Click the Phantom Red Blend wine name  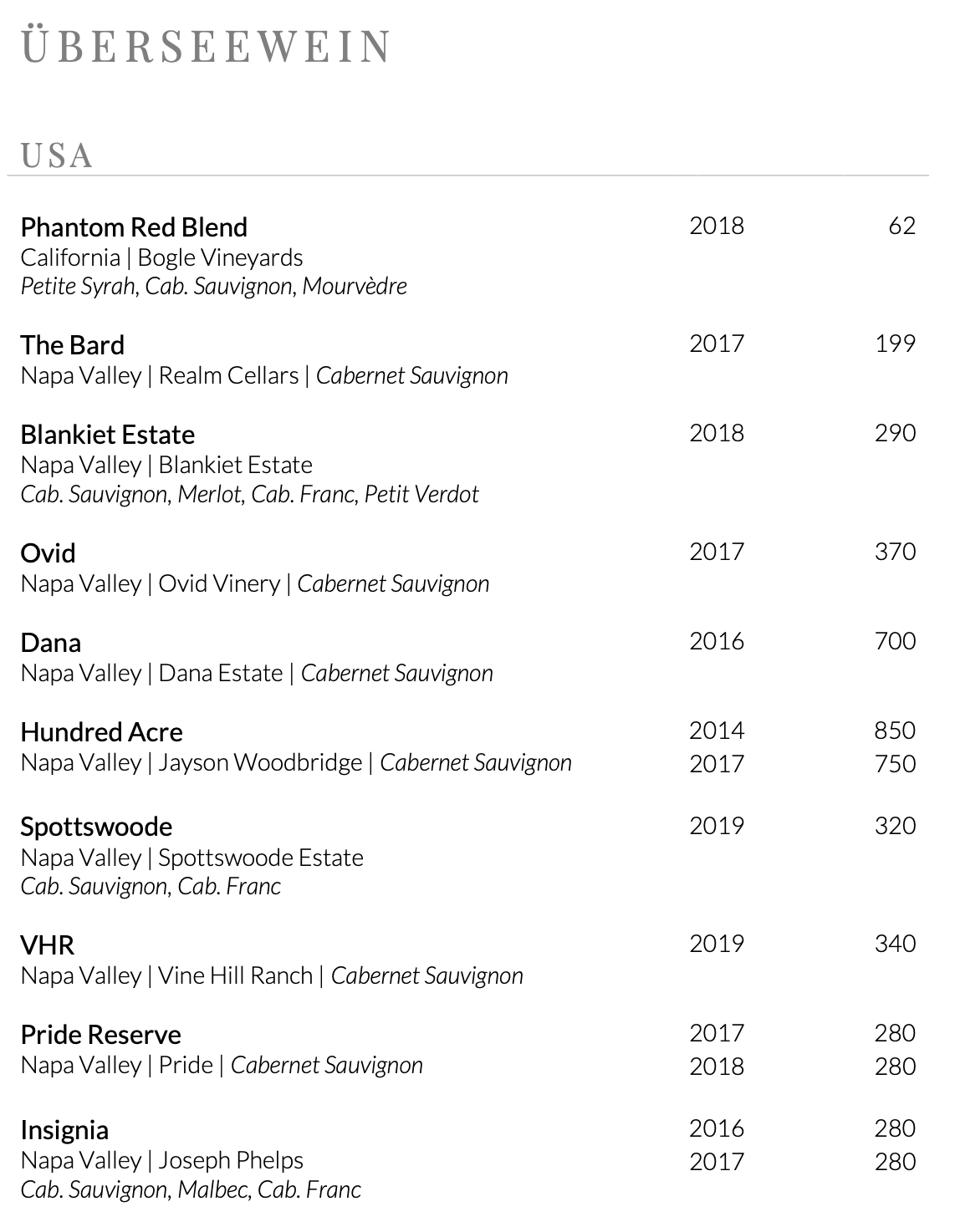(134, 227)
